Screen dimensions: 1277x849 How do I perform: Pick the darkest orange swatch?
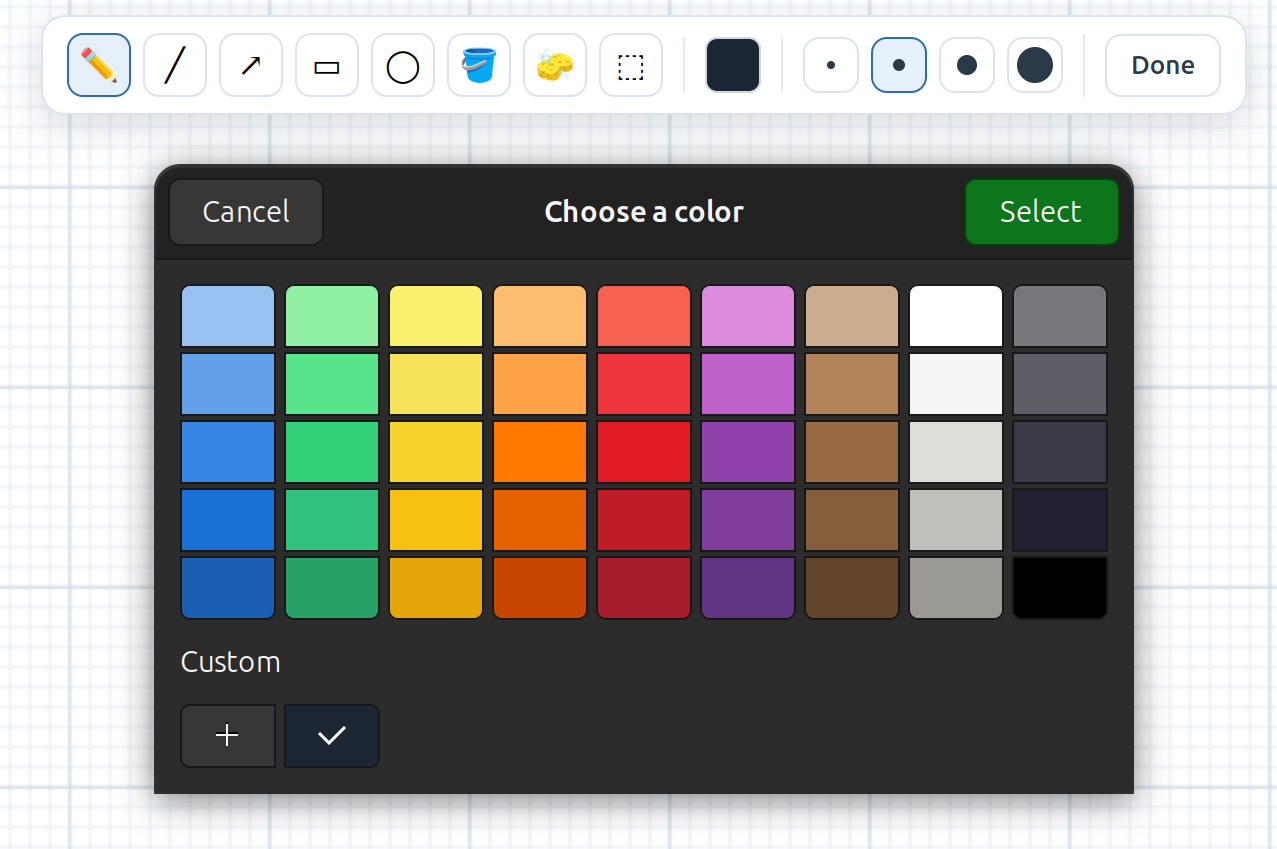coord(540,588)
